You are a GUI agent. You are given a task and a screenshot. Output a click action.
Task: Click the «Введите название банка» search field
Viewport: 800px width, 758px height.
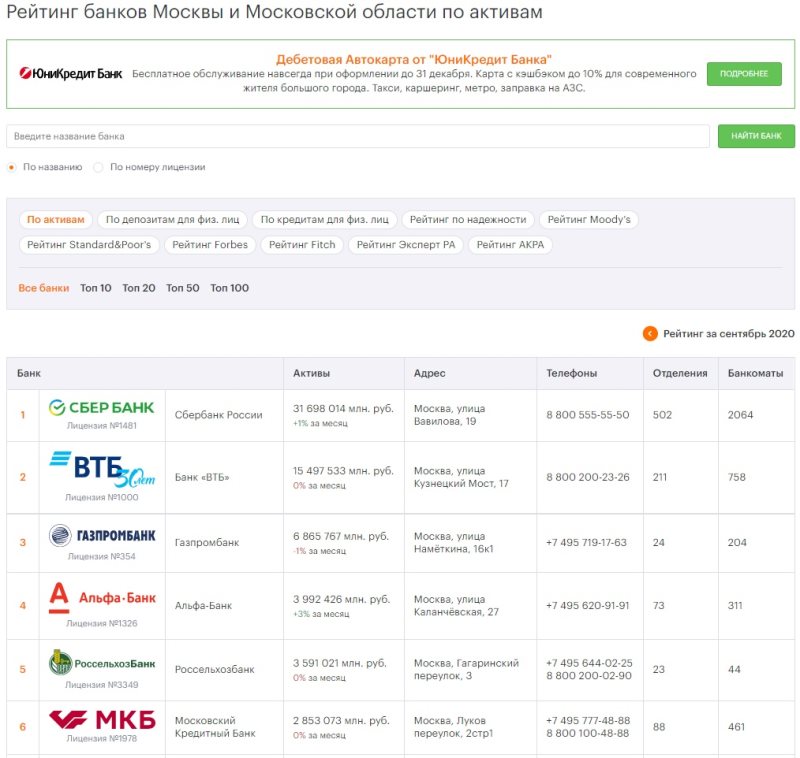coord(358,136)
